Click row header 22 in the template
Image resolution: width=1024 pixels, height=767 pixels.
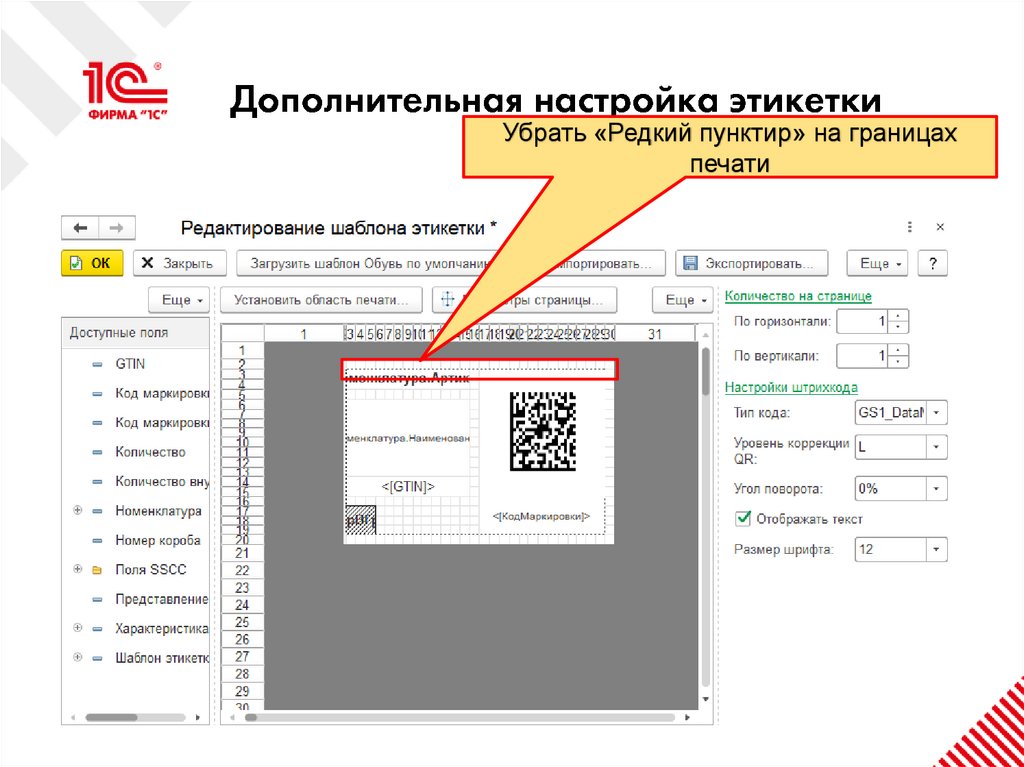[242, 570]
